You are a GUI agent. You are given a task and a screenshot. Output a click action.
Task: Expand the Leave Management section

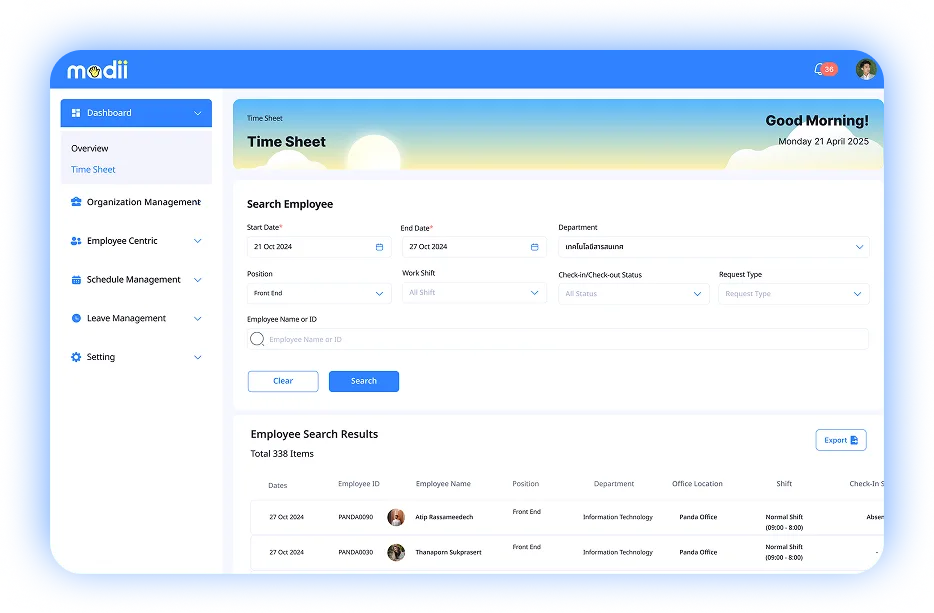point(198,318)
